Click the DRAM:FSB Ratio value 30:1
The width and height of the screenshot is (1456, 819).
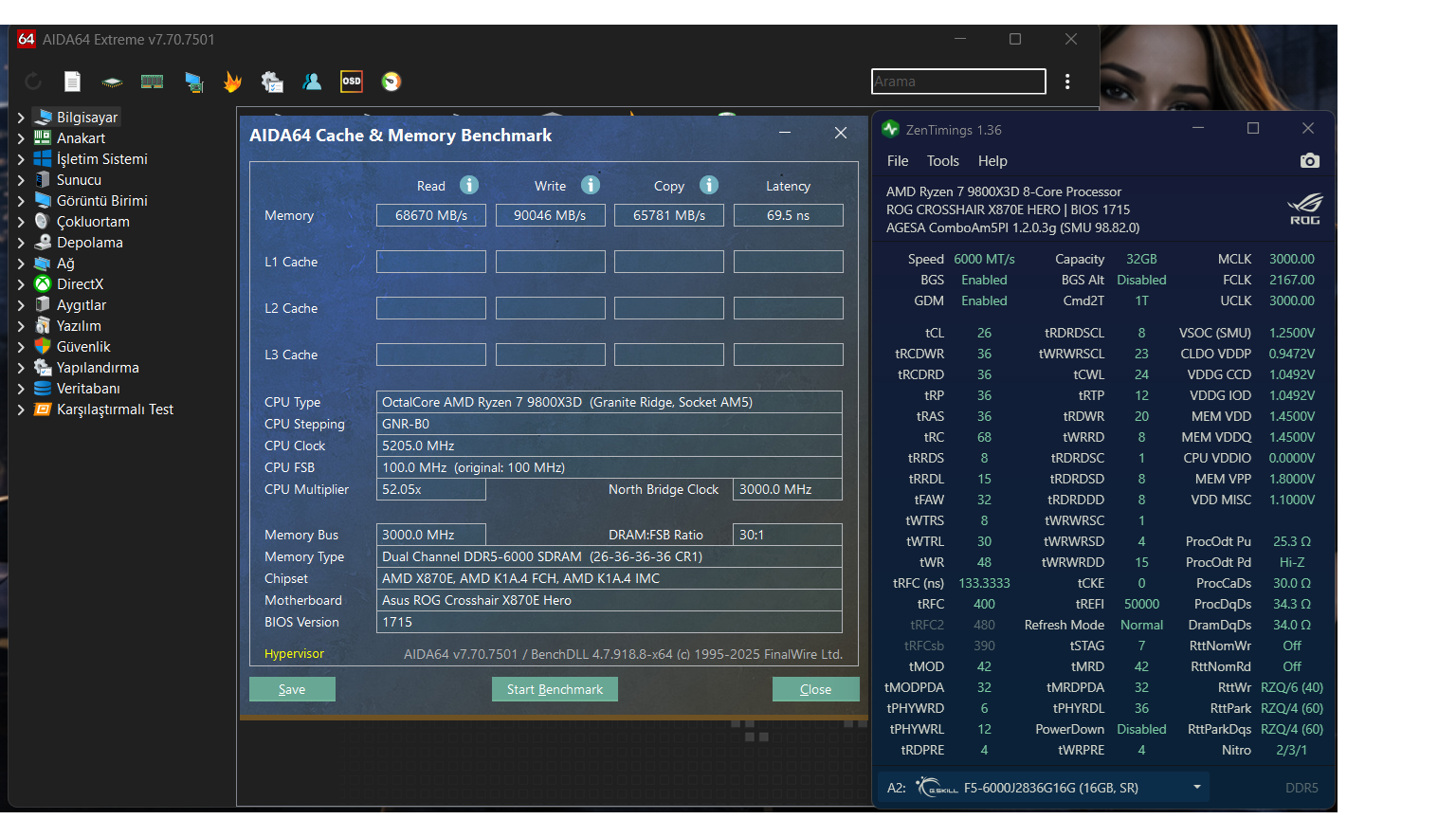point(788,535)
